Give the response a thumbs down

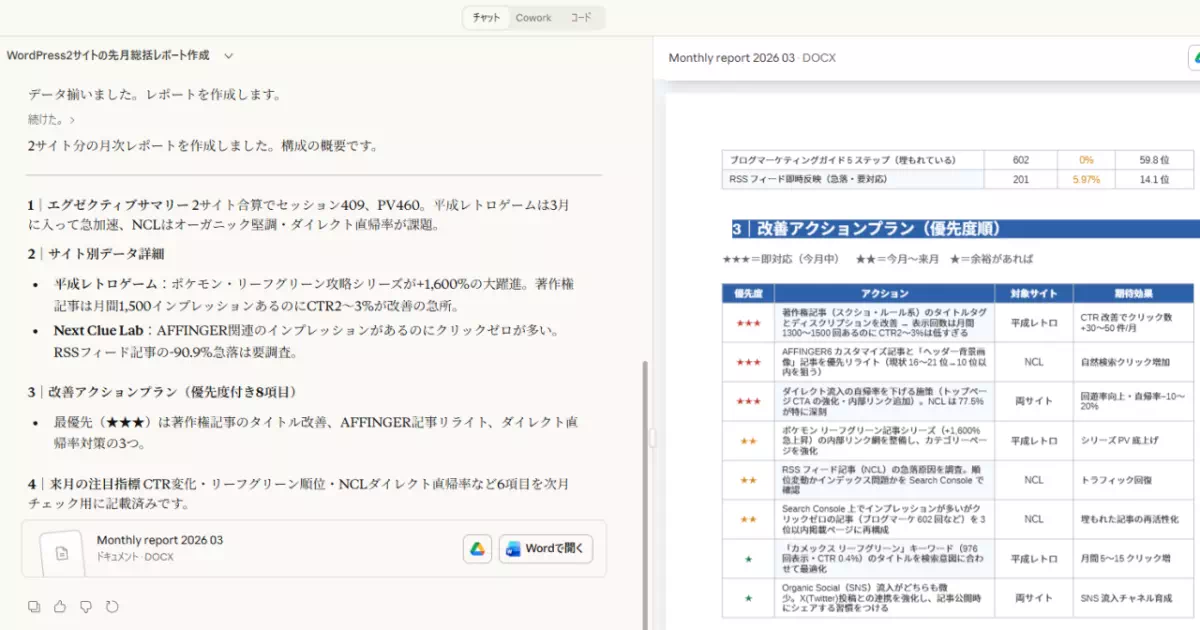(x=86, y=606)
